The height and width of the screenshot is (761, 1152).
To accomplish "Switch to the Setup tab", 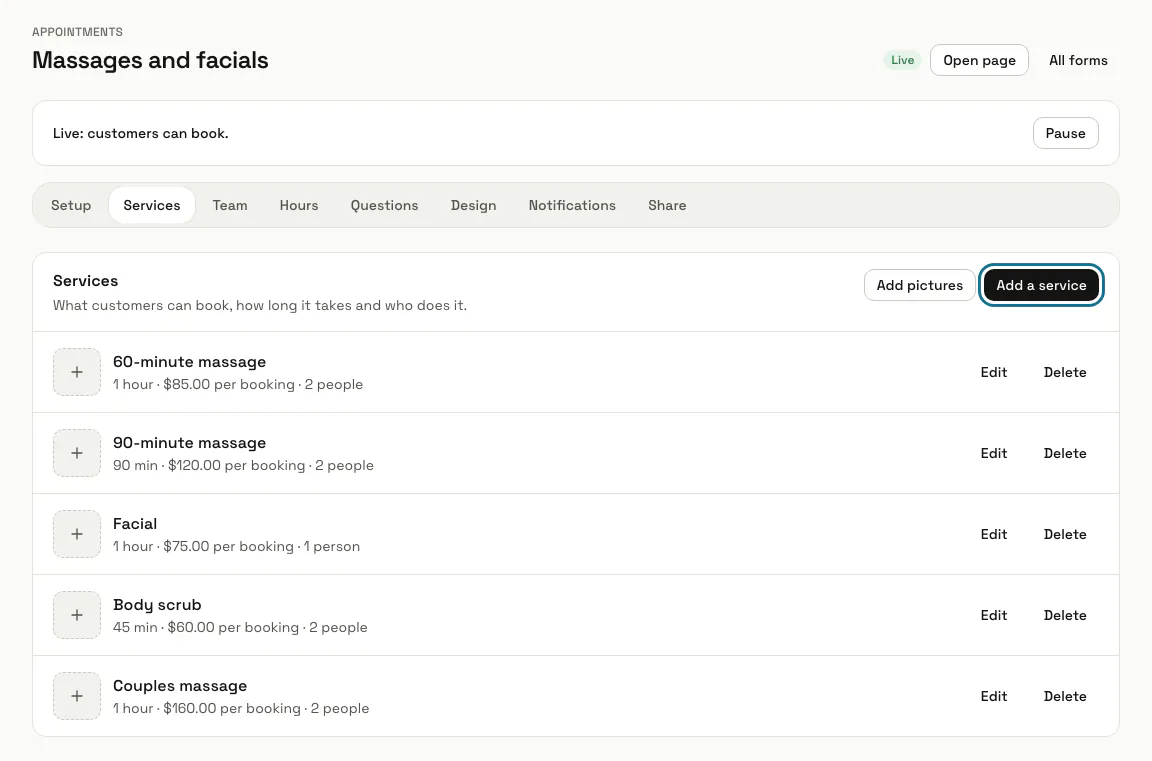I will (x=71, y=205).
